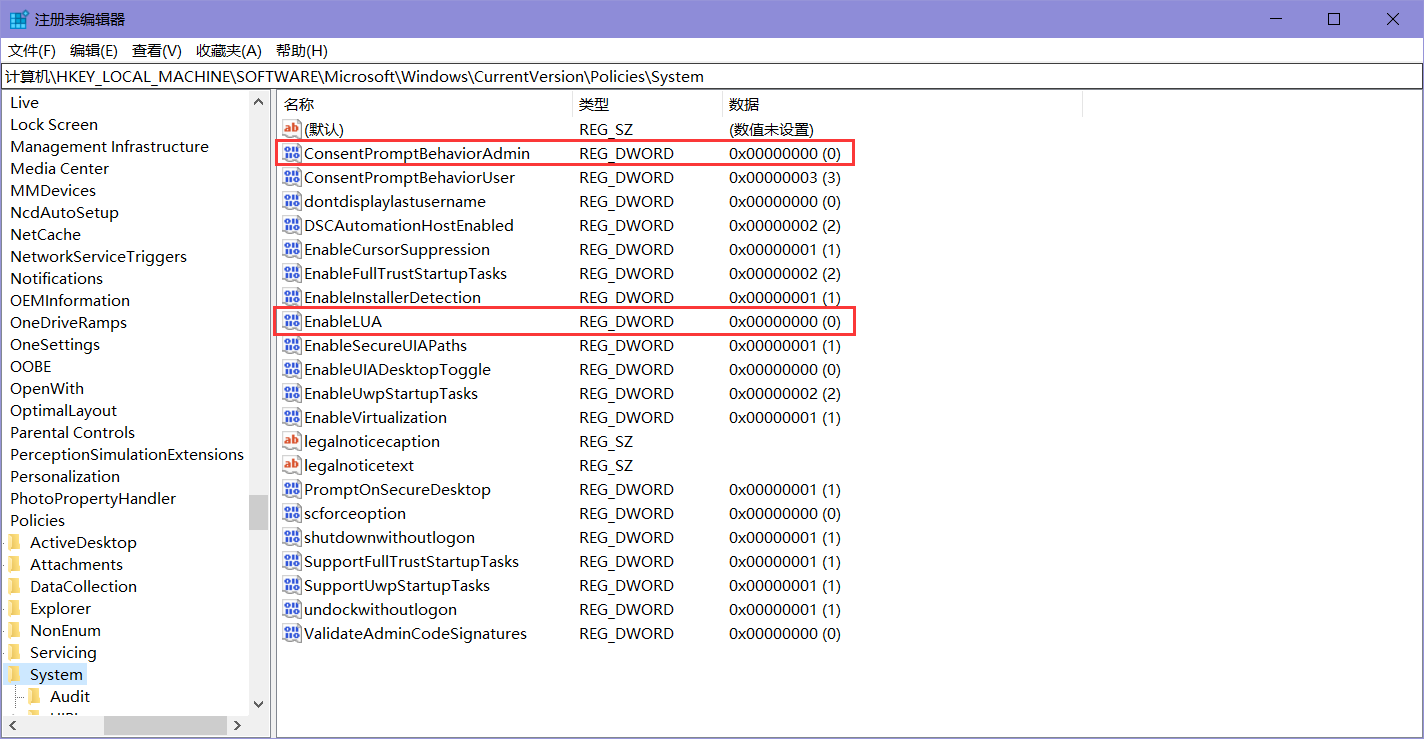Image resolution: width=1424 pixels, height=739 pixels.
Task: Open the 查看(V) menu
Action: pos(157,50)
